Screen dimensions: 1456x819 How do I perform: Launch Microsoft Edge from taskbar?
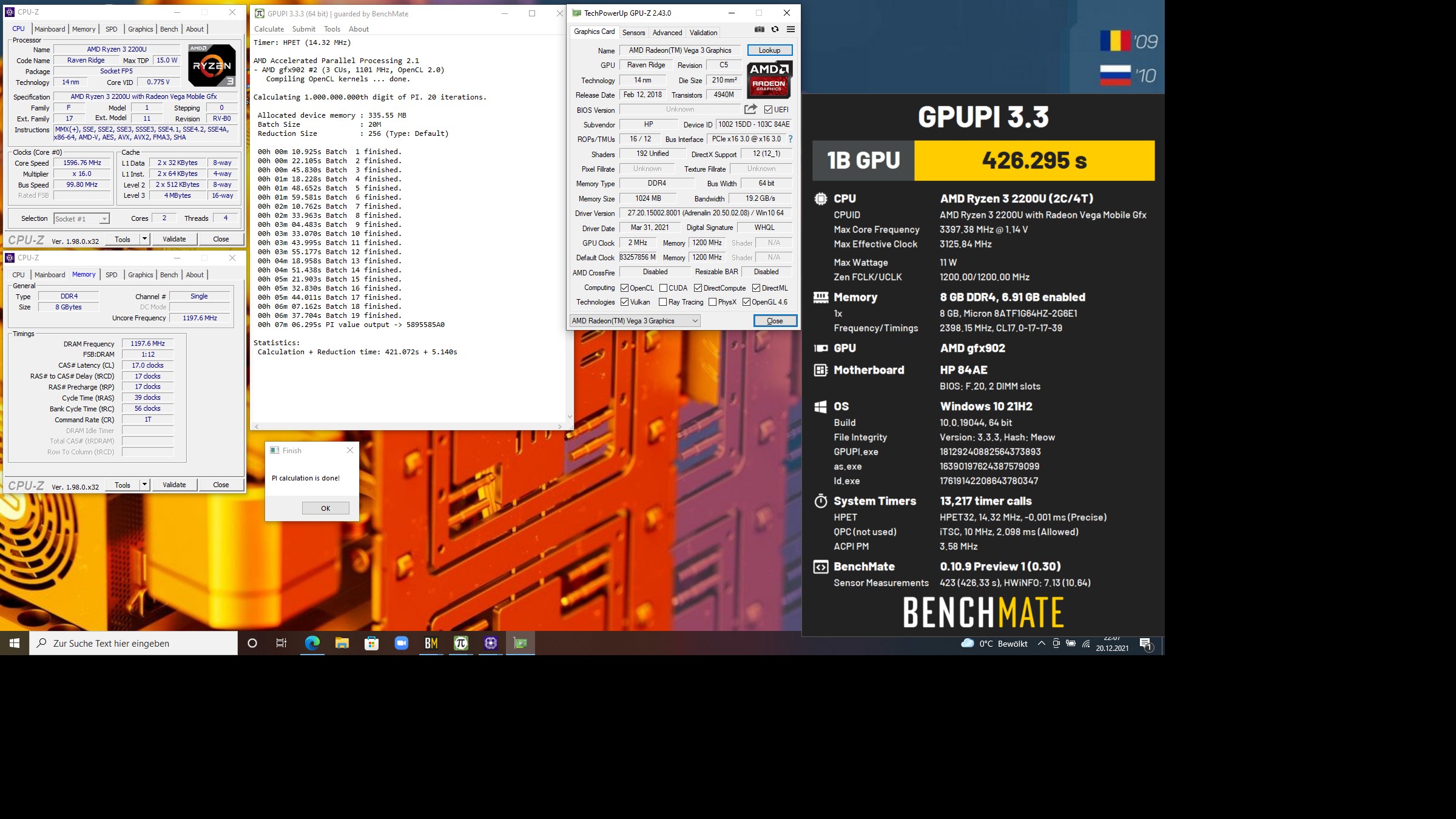click(312, 643)
